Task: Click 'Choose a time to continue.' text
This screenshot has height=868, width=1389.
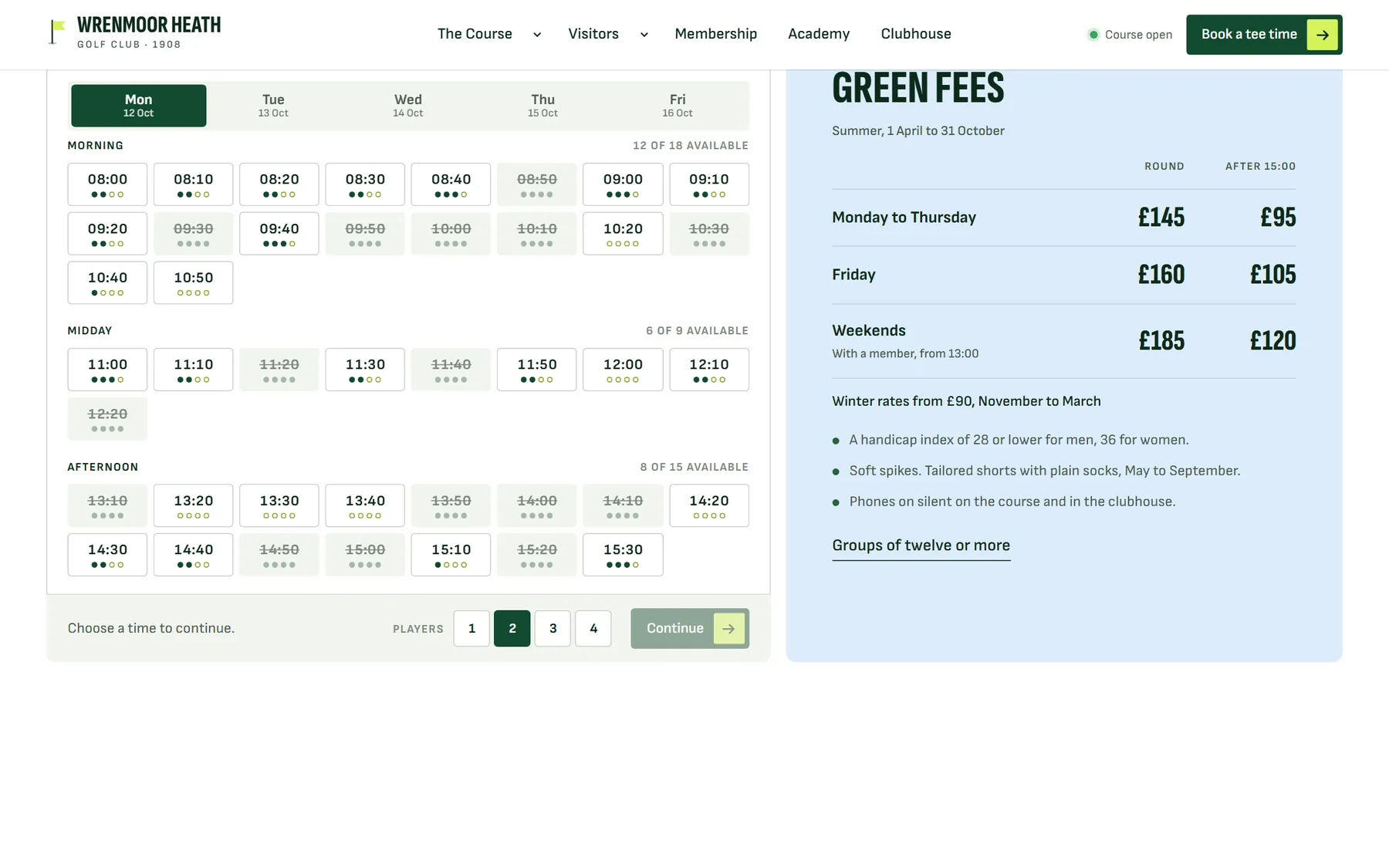Action: pyautogui.click(x=151, y=628)
